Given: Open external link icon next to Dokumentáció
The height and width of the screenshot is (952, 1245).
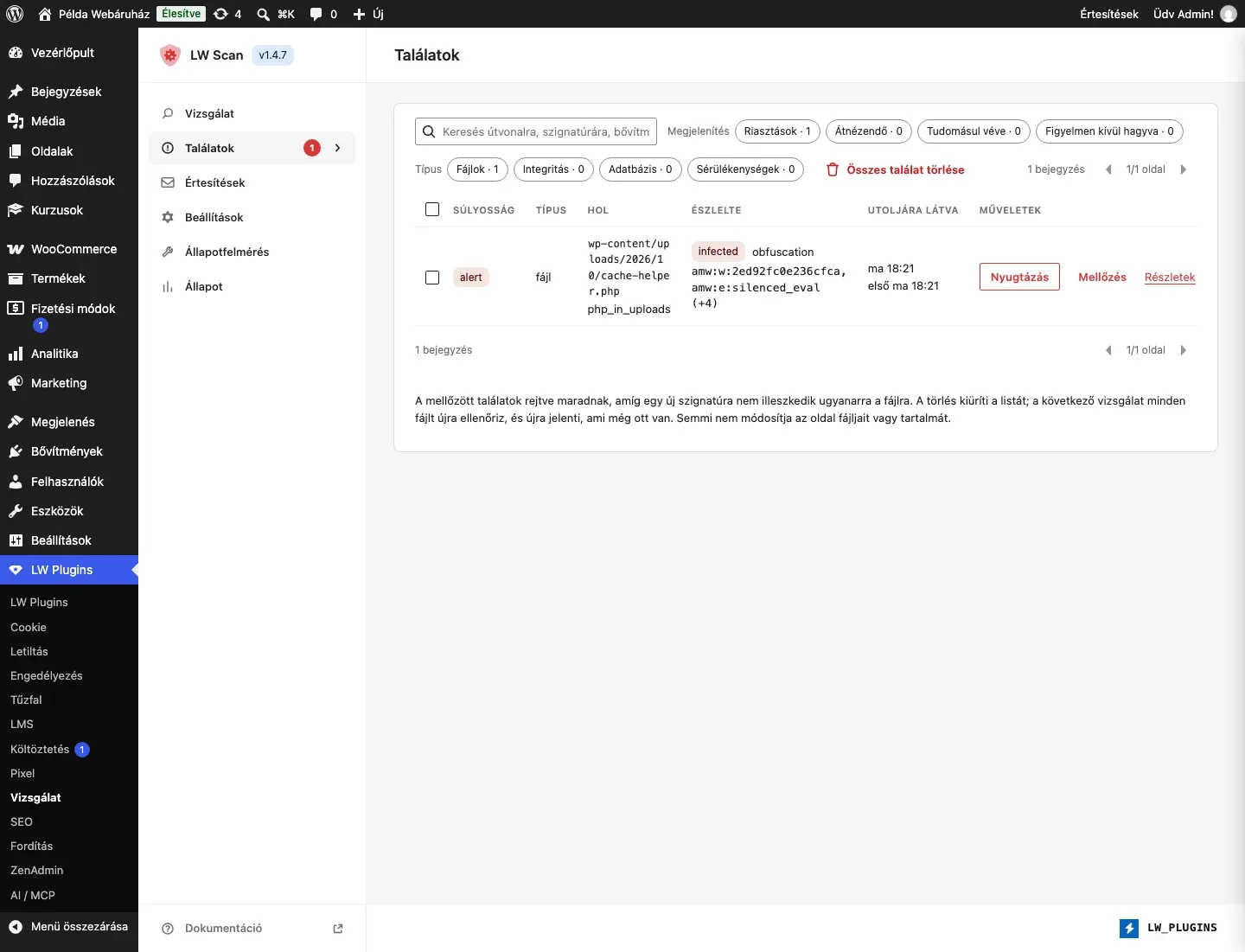Looking at the screenshot, I should click(338, 929).
